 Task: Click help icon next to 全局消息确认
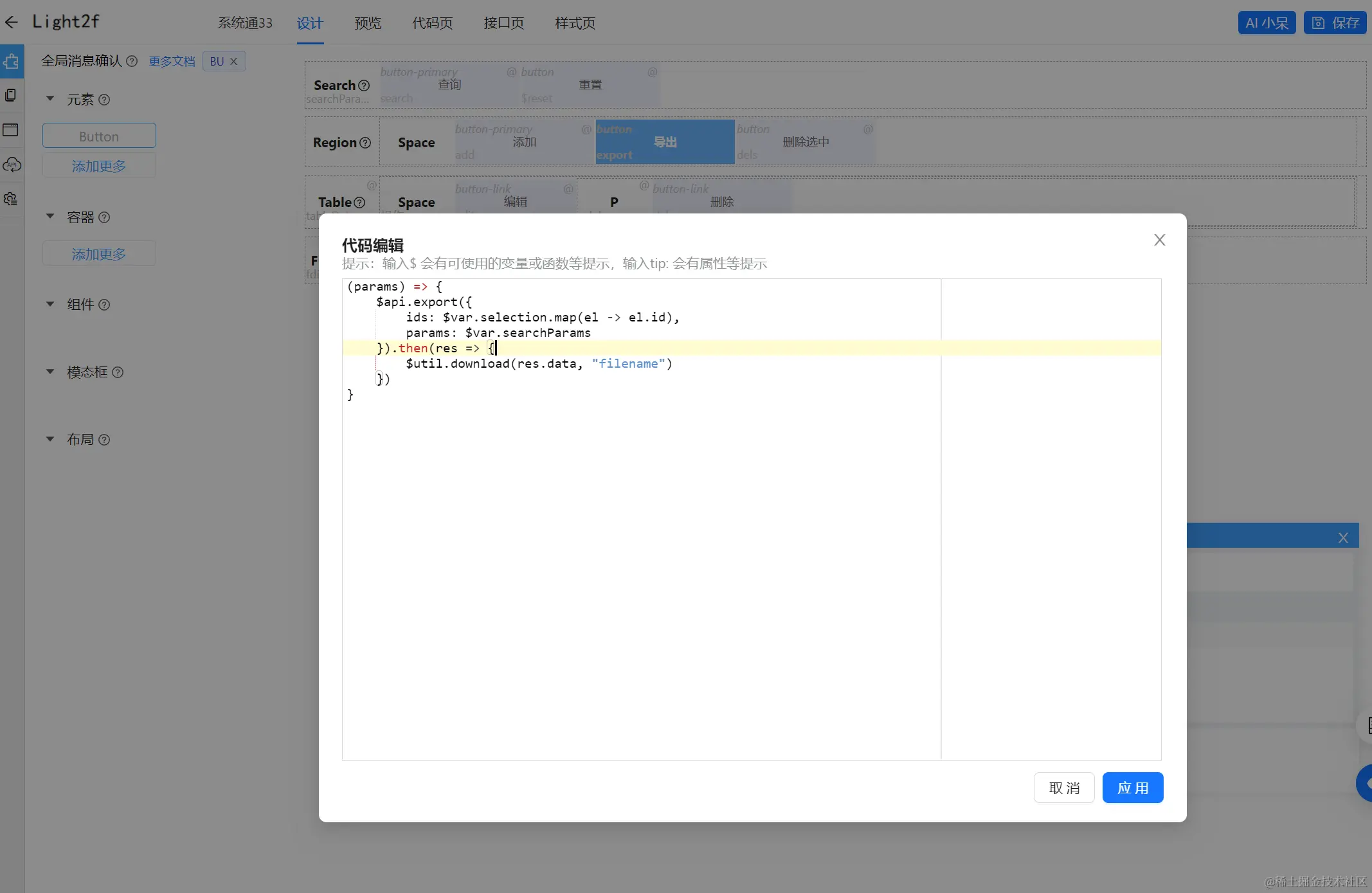click(x=132, y=61)
